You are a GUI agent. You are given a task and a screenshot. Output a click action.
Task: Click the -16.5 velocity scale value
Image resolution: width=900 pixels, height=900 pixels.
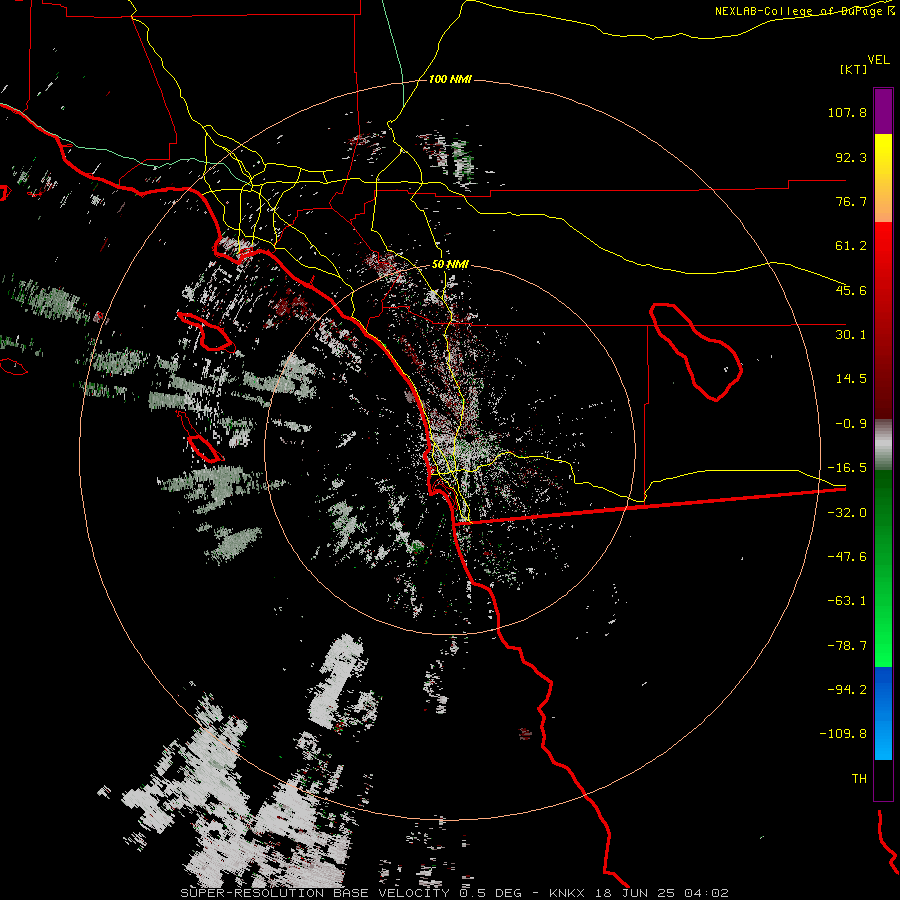point(847,468)
